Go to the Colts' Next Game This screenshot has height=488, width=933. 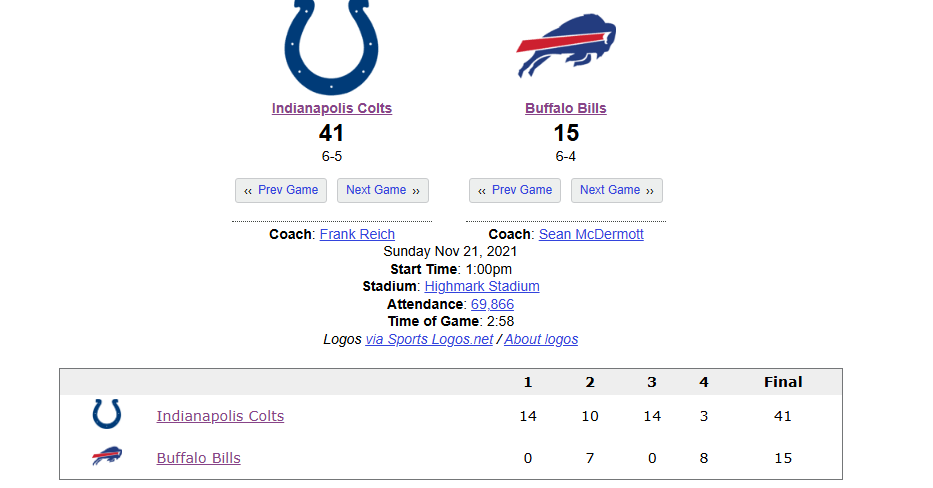tap(383, 190)
